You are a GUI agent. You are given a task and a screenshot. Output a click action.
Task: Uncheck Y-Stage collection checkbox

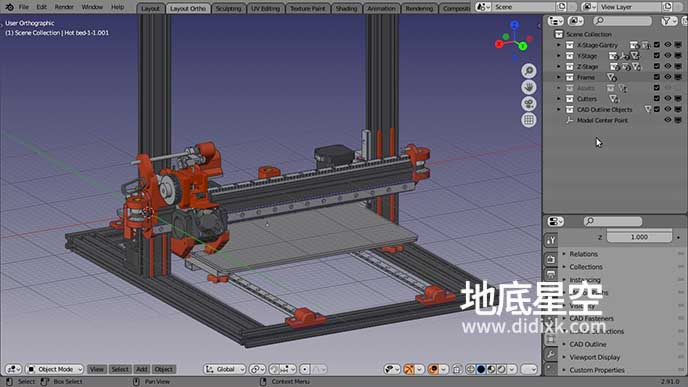657,56
